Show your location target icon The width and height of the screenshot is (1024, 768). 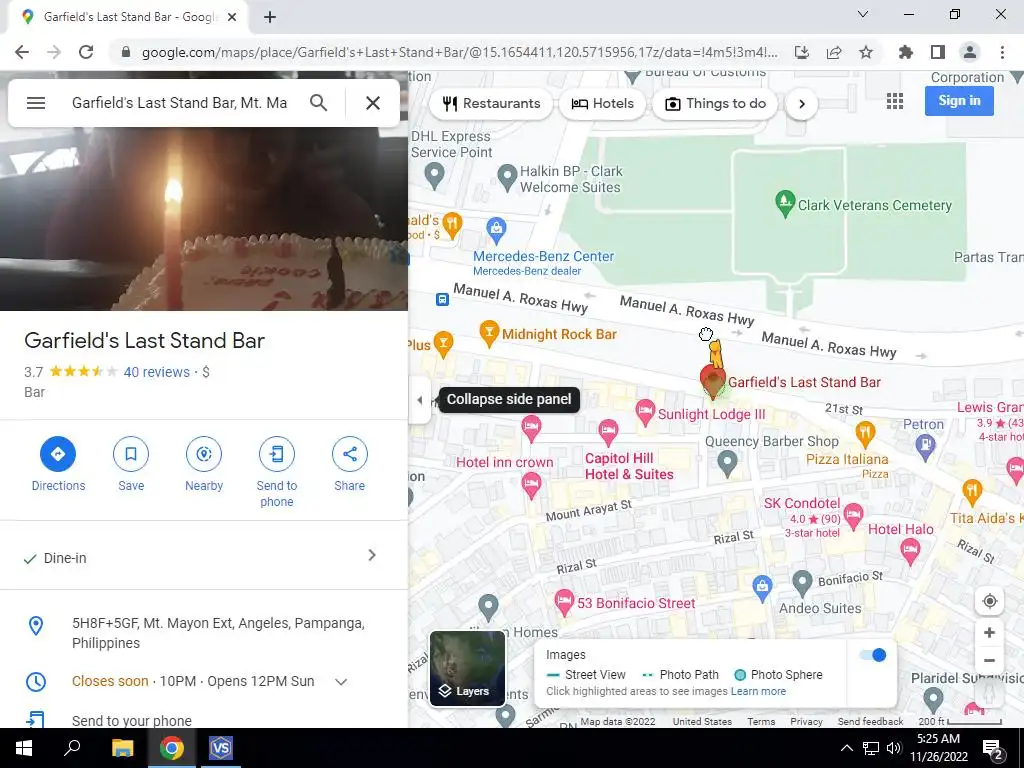[989, 601]
